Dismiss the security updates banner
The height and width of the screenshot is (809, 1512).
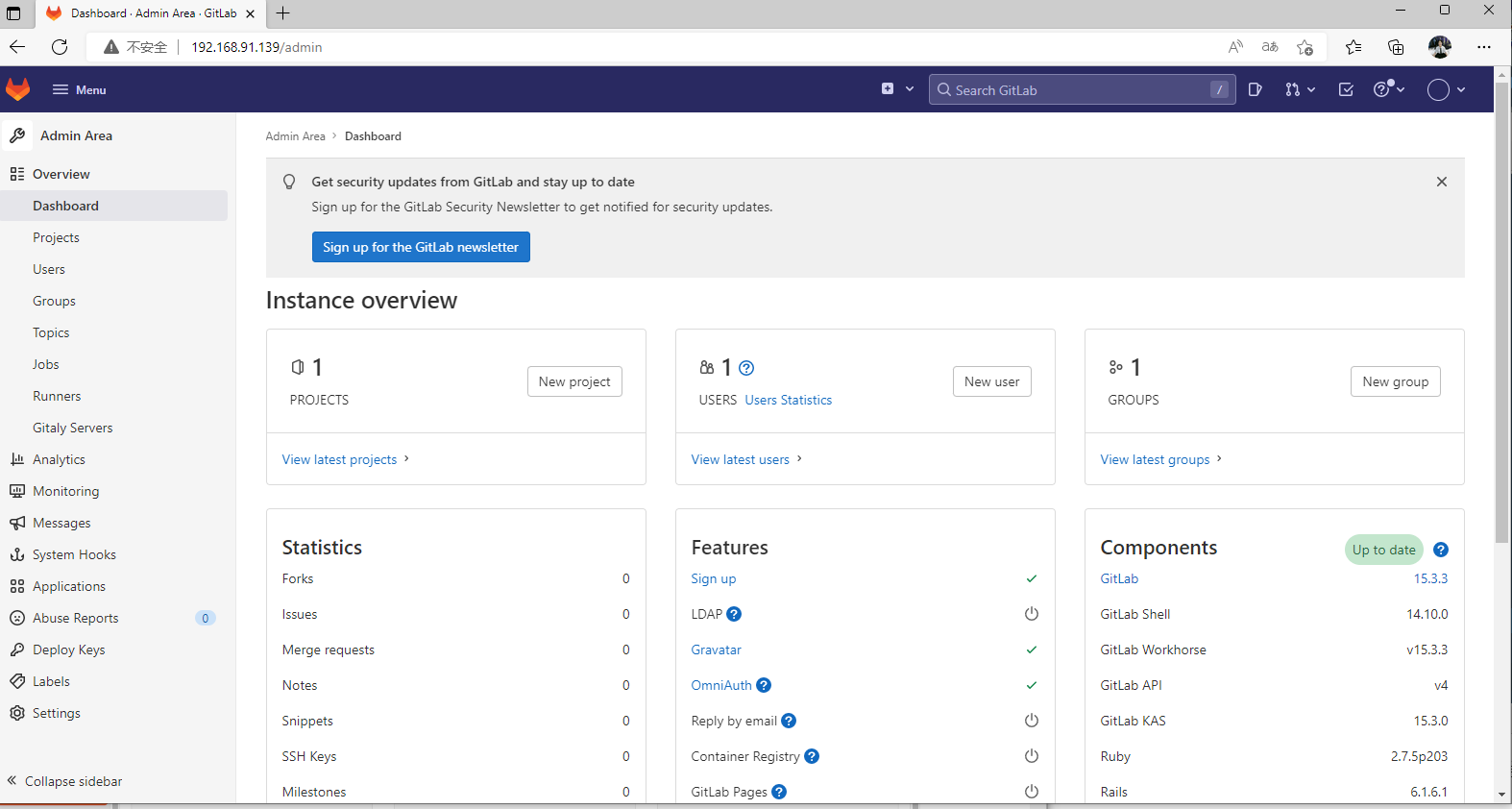click(1441, 182)
